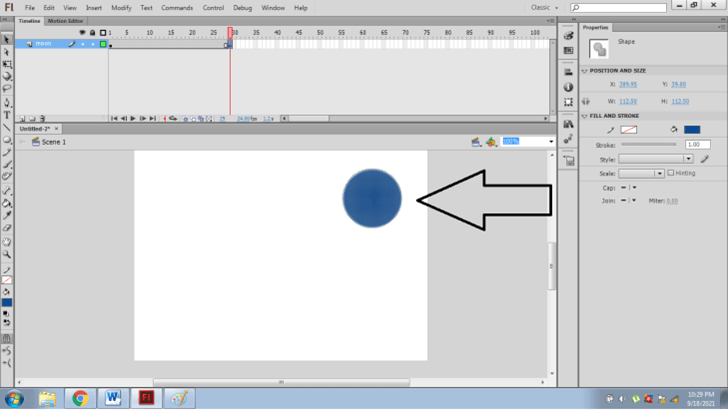Select the Zoom magnifier tool
728x410 pixels.
(x=6, y=254)
